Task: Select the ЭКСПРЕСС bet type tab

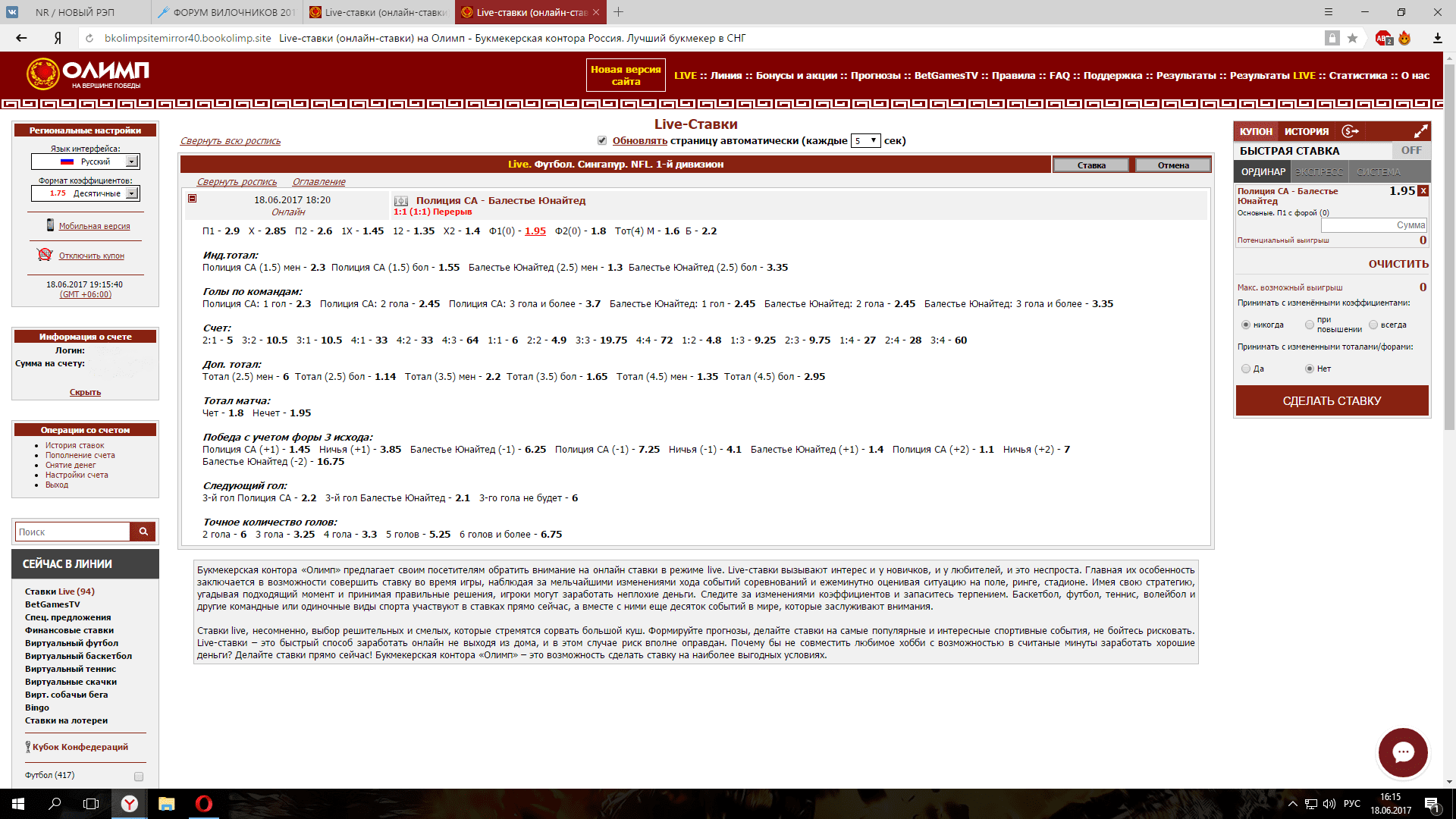Action: click(x=1319, y=172)
